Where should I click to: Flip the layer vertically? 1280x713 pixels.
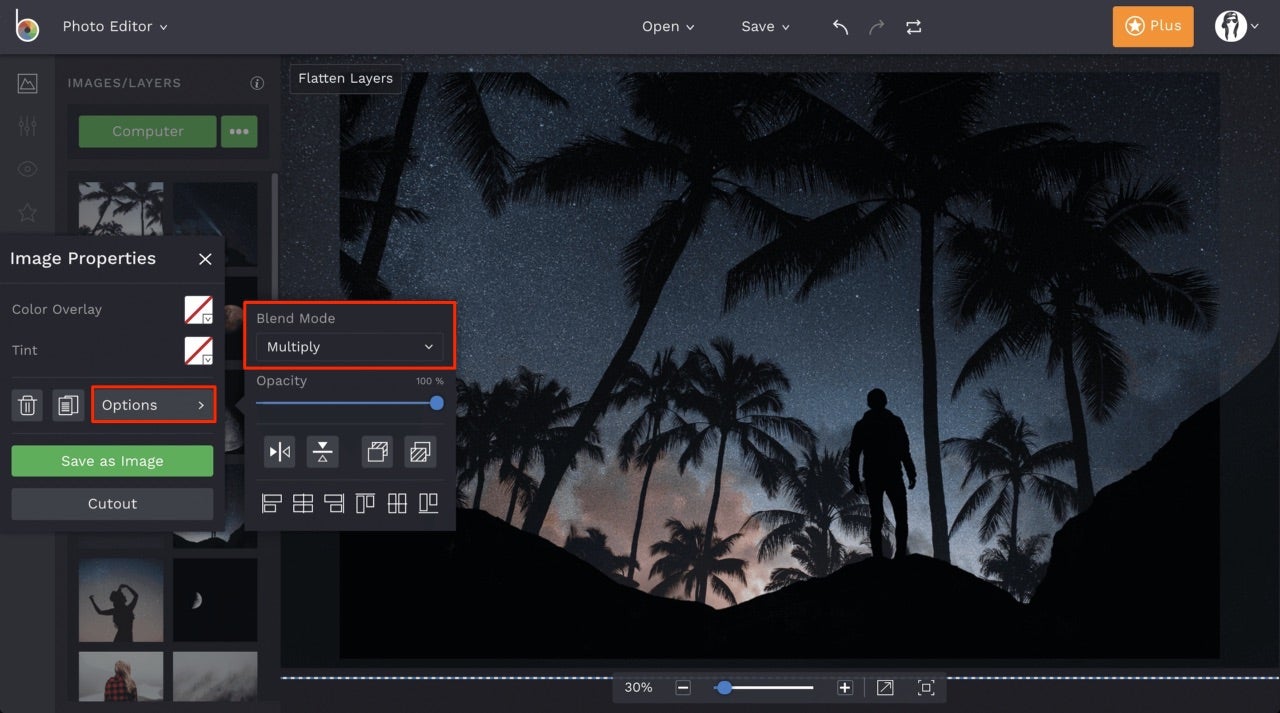[322, 451]
